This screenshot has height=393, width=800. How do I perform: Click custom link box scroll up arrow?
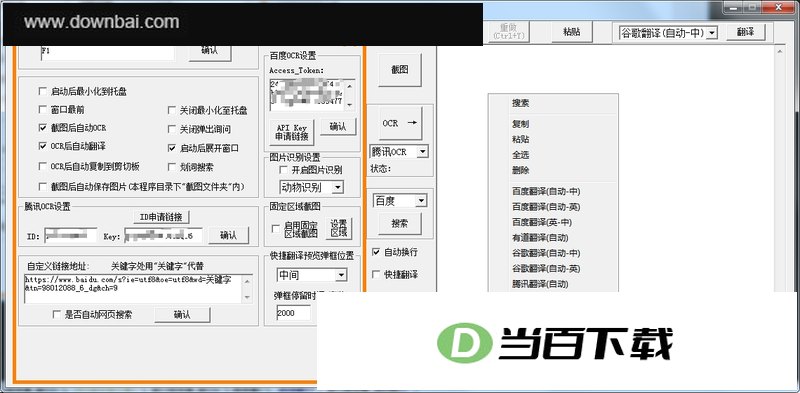(x=247, y=280)
